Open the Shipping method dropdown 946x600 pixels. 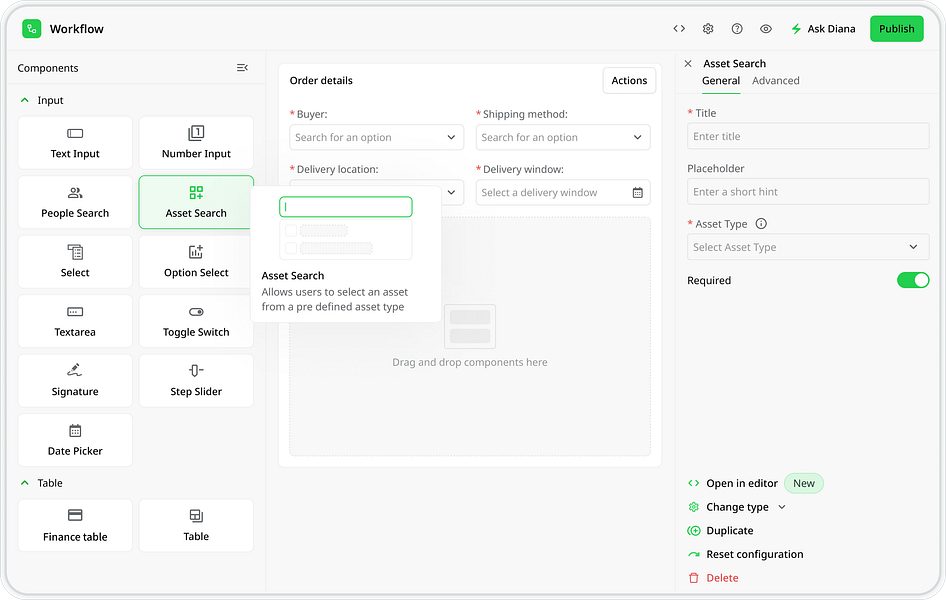tap(563, 137)
